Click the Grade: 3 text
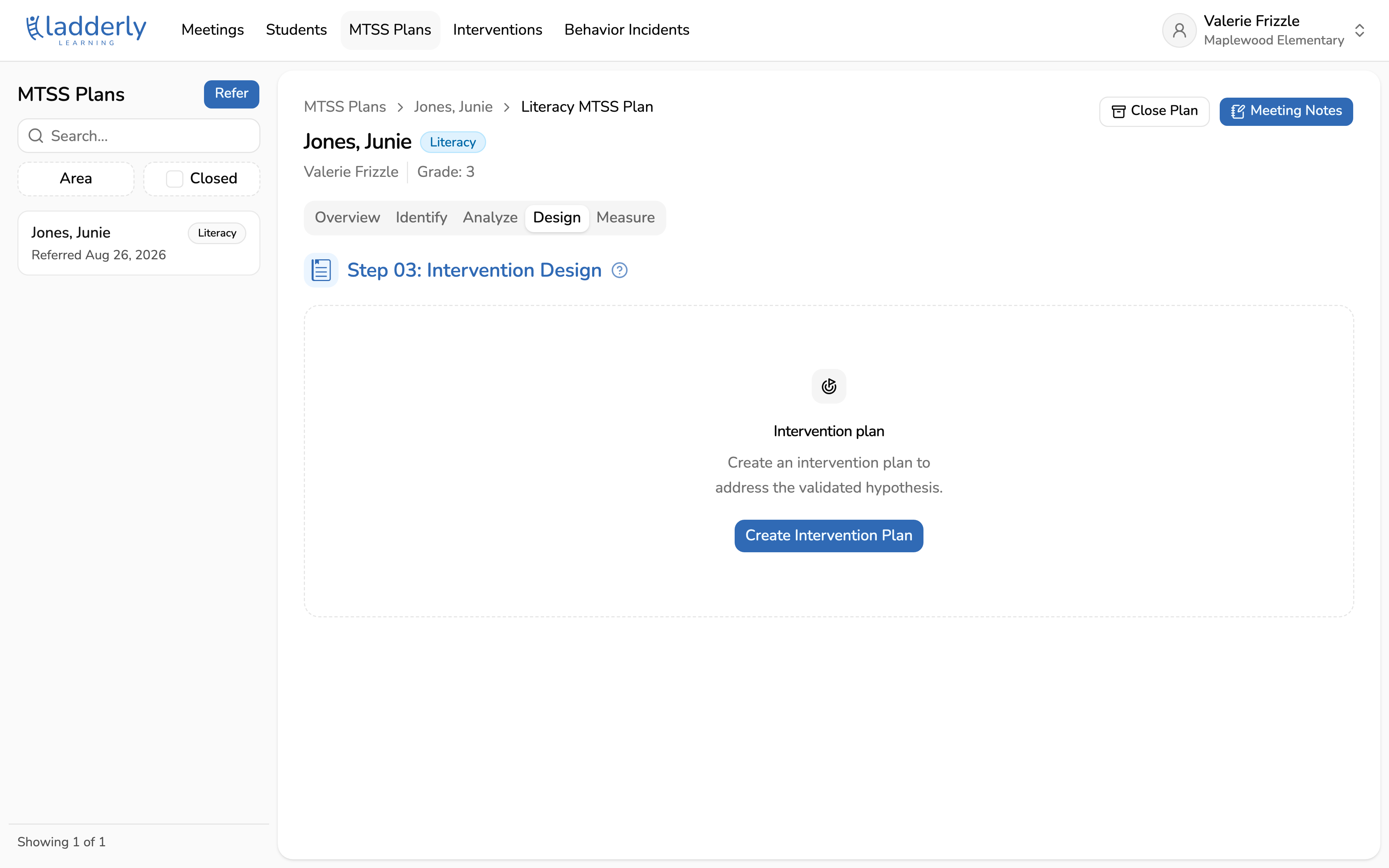 click(x=445, y=172)
